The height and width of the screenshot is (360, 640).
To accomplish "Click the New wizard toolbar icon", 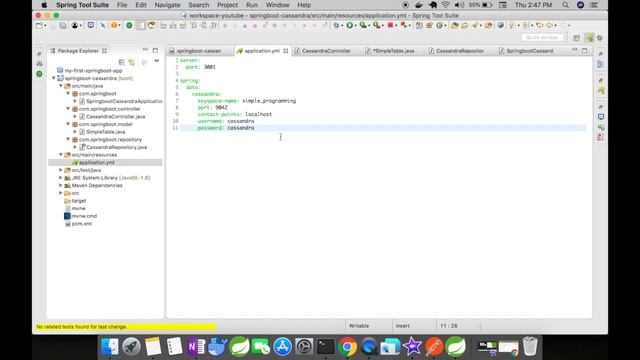I will pos(39,25).
